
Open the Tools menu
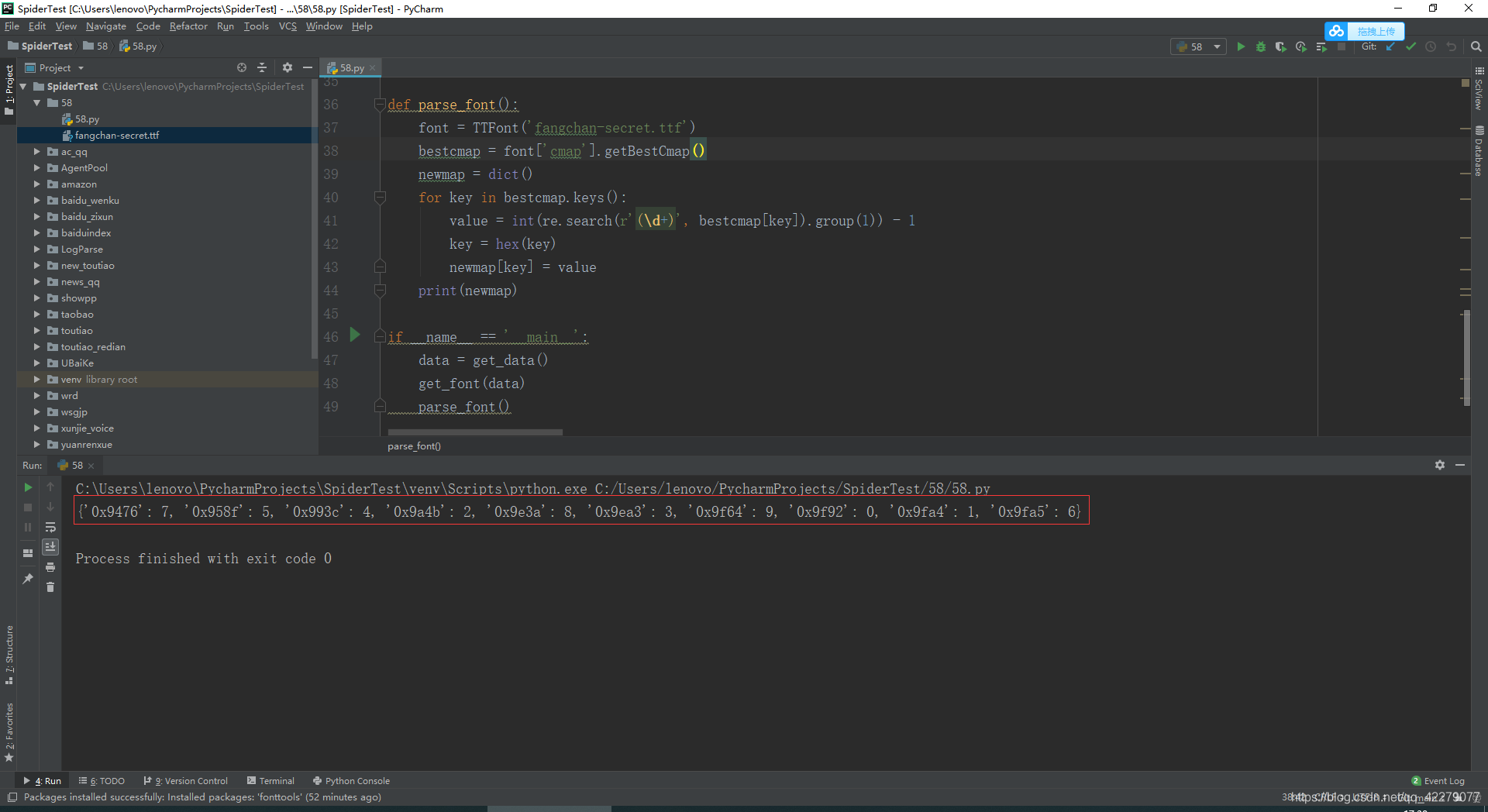pos(256,26)
